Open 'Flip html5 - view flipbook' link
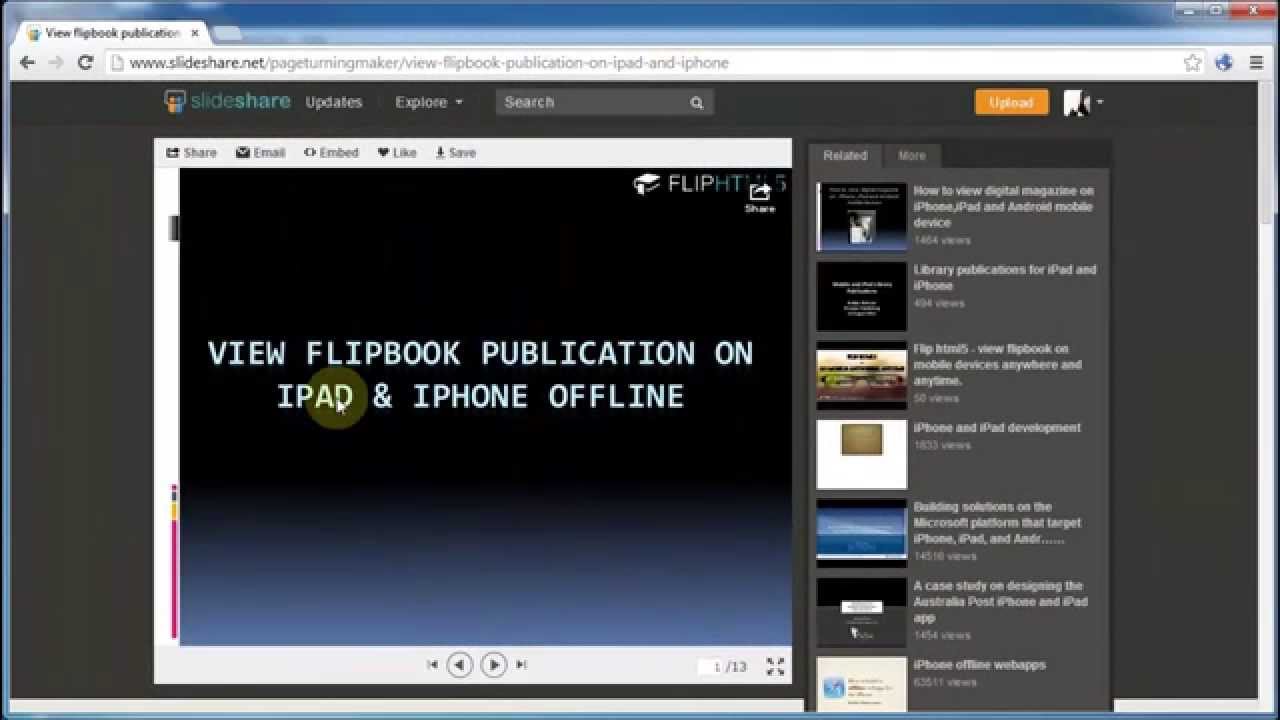The height and width of the screenshot is (720, 1280). pyautogui.click(x=997, y=364)
